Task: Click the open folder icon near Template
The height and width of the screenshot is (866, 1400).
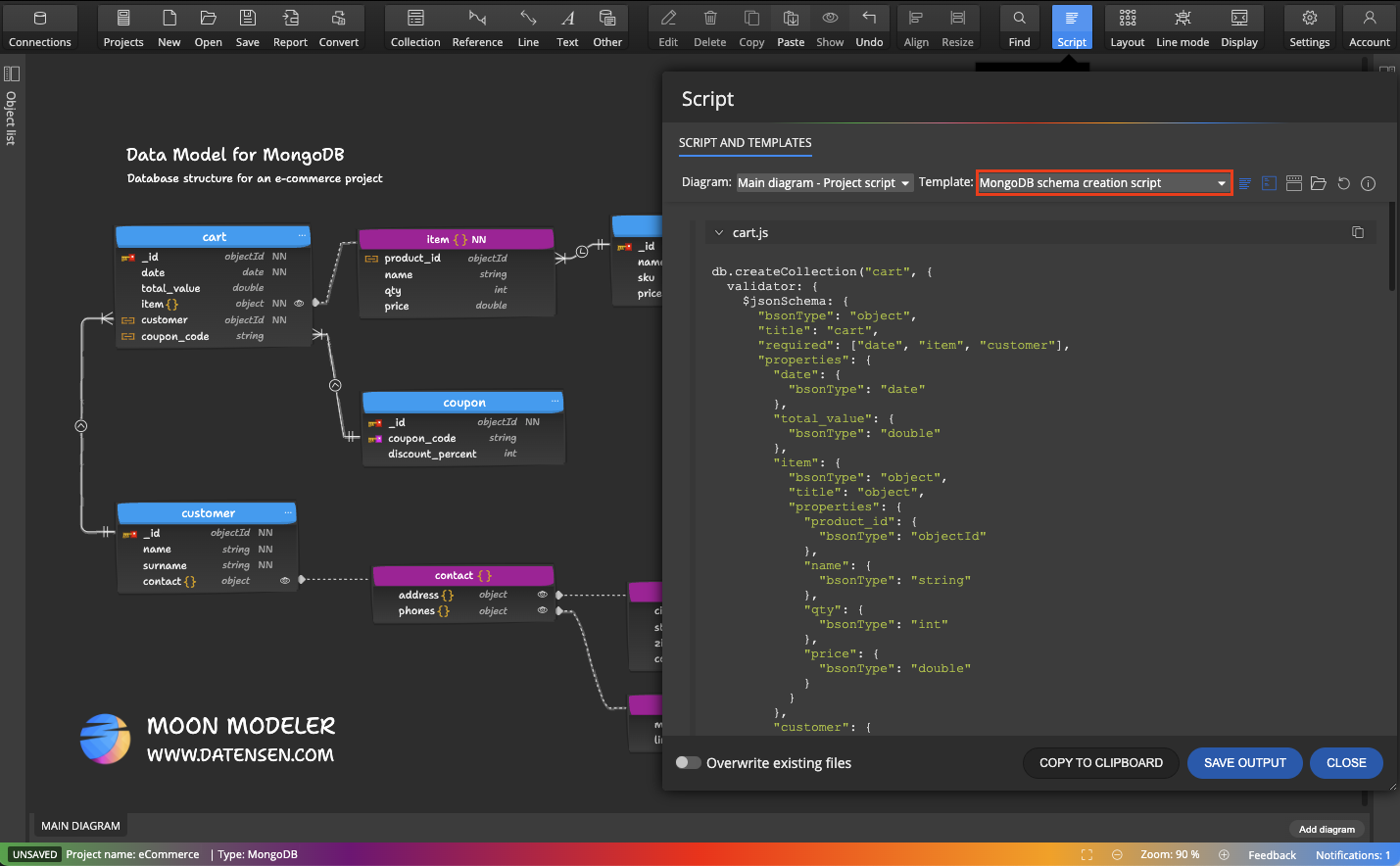Action: tap(1318, 183)
